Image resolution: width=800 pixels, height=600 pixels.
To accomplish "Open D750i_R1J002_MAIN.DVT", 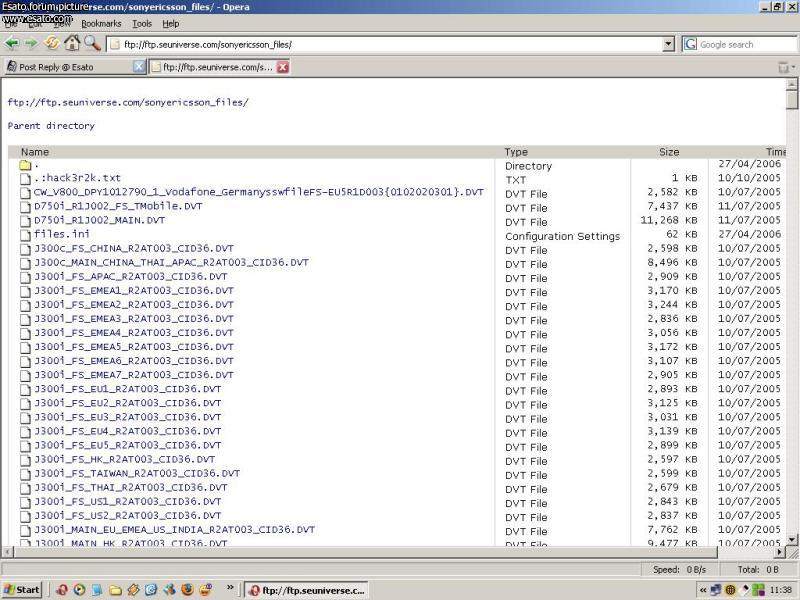I will click(99, 220).
